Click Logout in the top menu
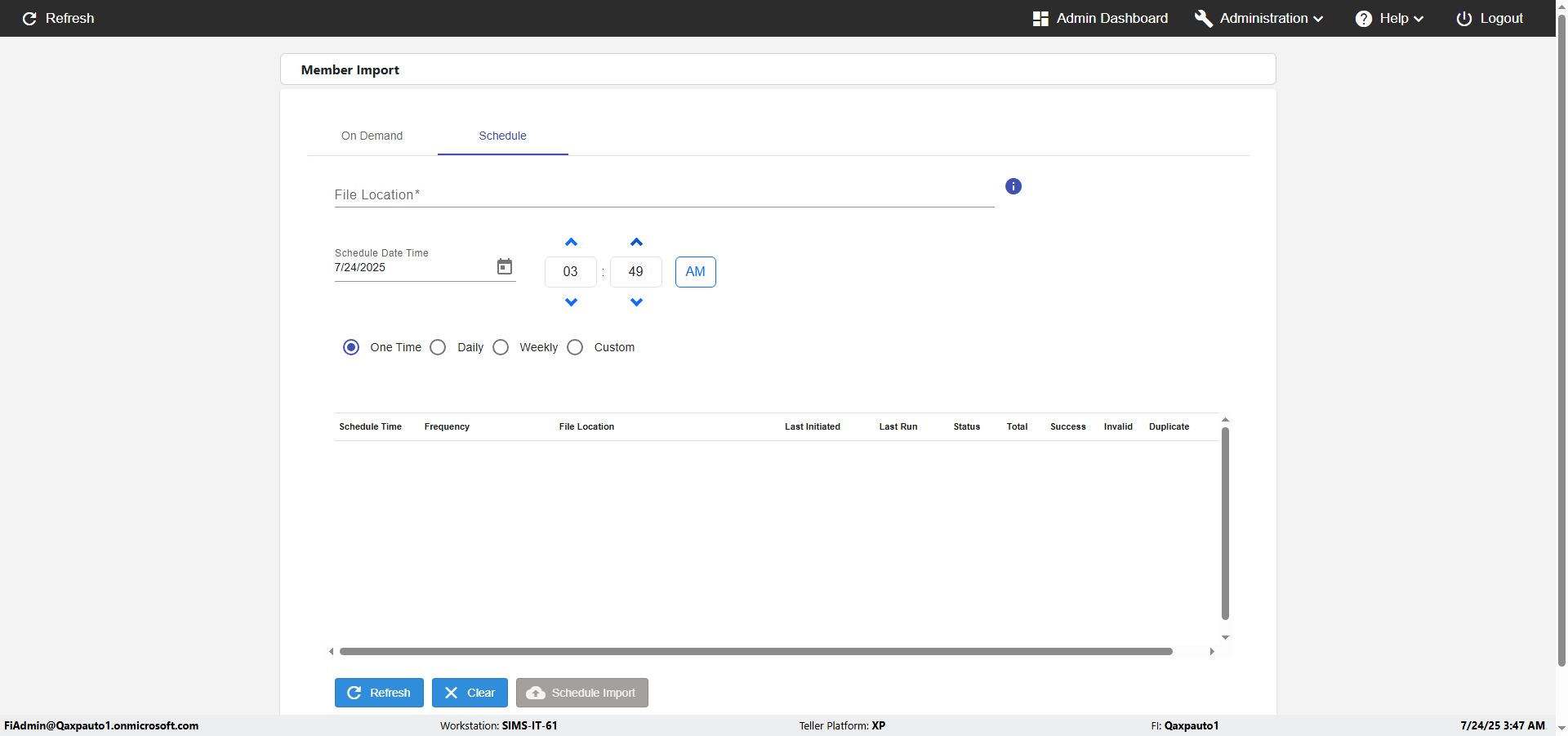 (1490, 18)
